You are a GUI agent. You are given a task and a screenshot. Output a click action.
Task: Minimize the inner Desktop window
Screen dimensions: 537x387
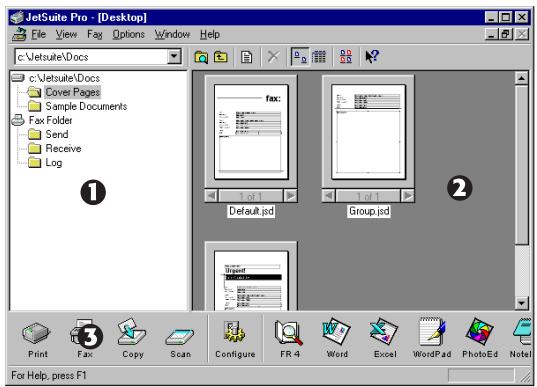[491, 34]
